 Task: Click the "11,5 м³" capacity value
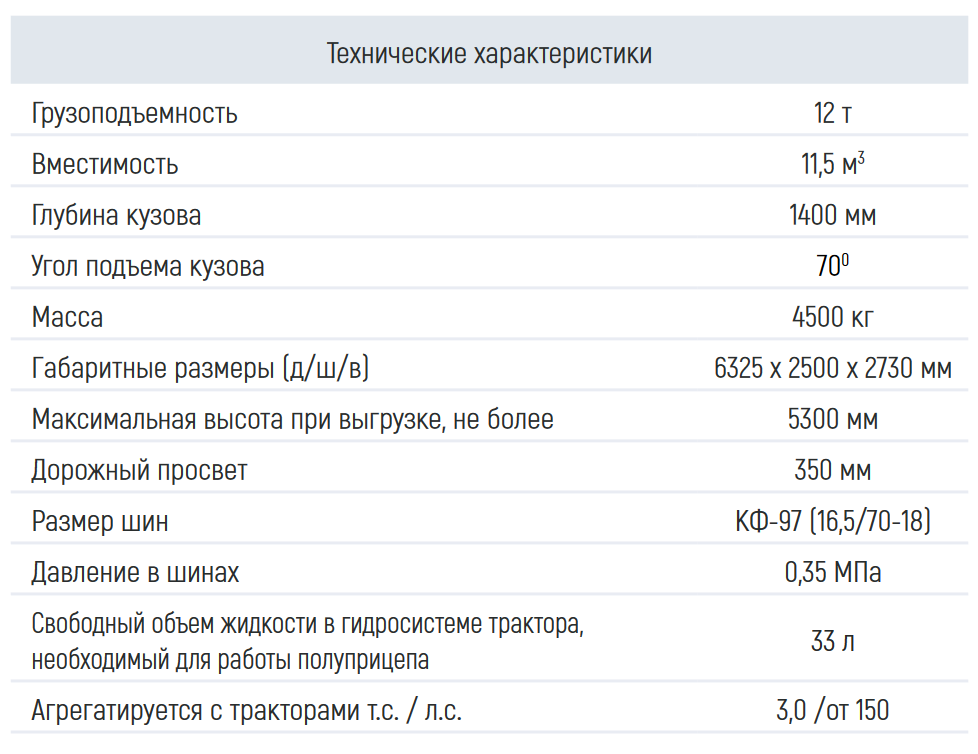coord(832,164)
